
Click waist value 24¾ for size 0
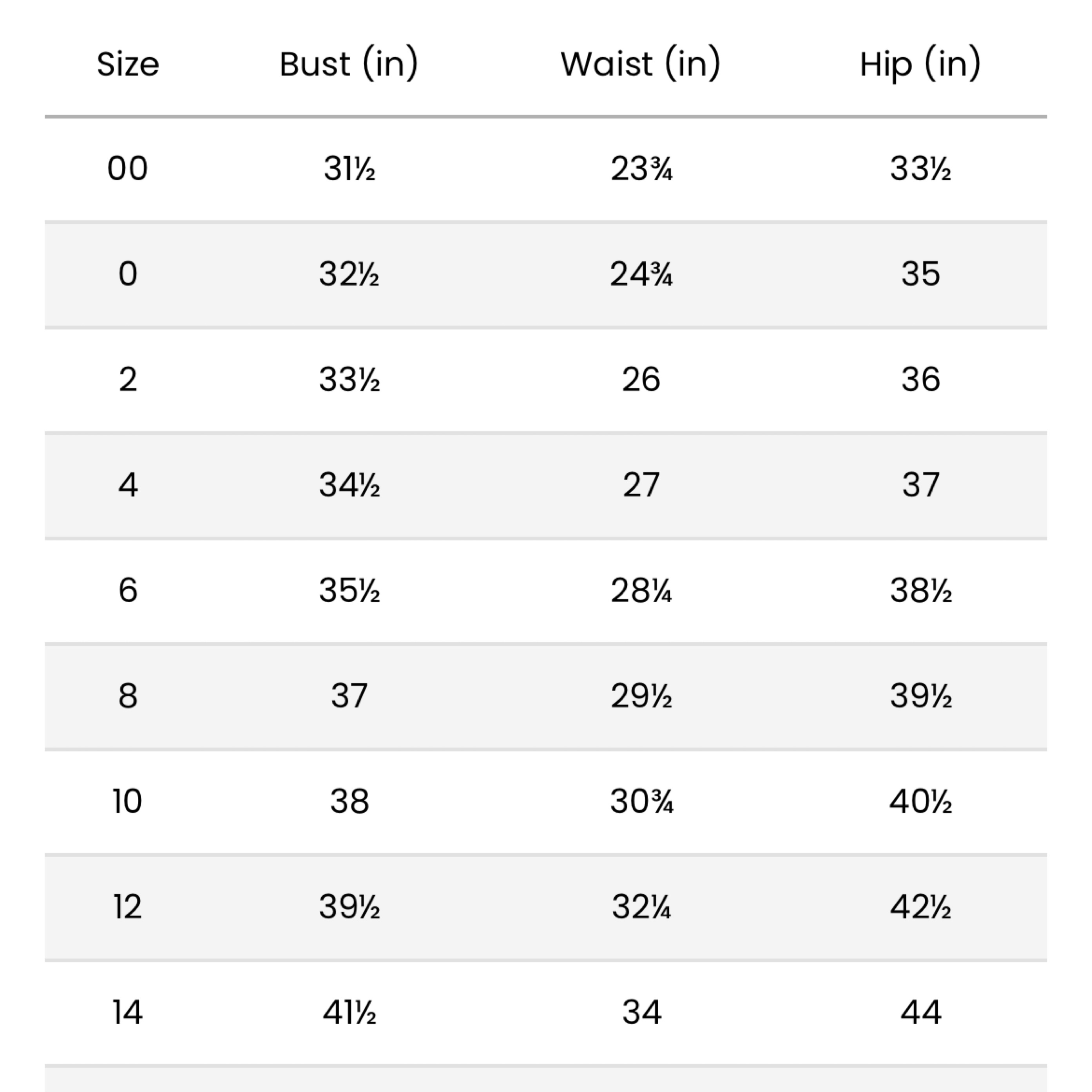(641, 274)
